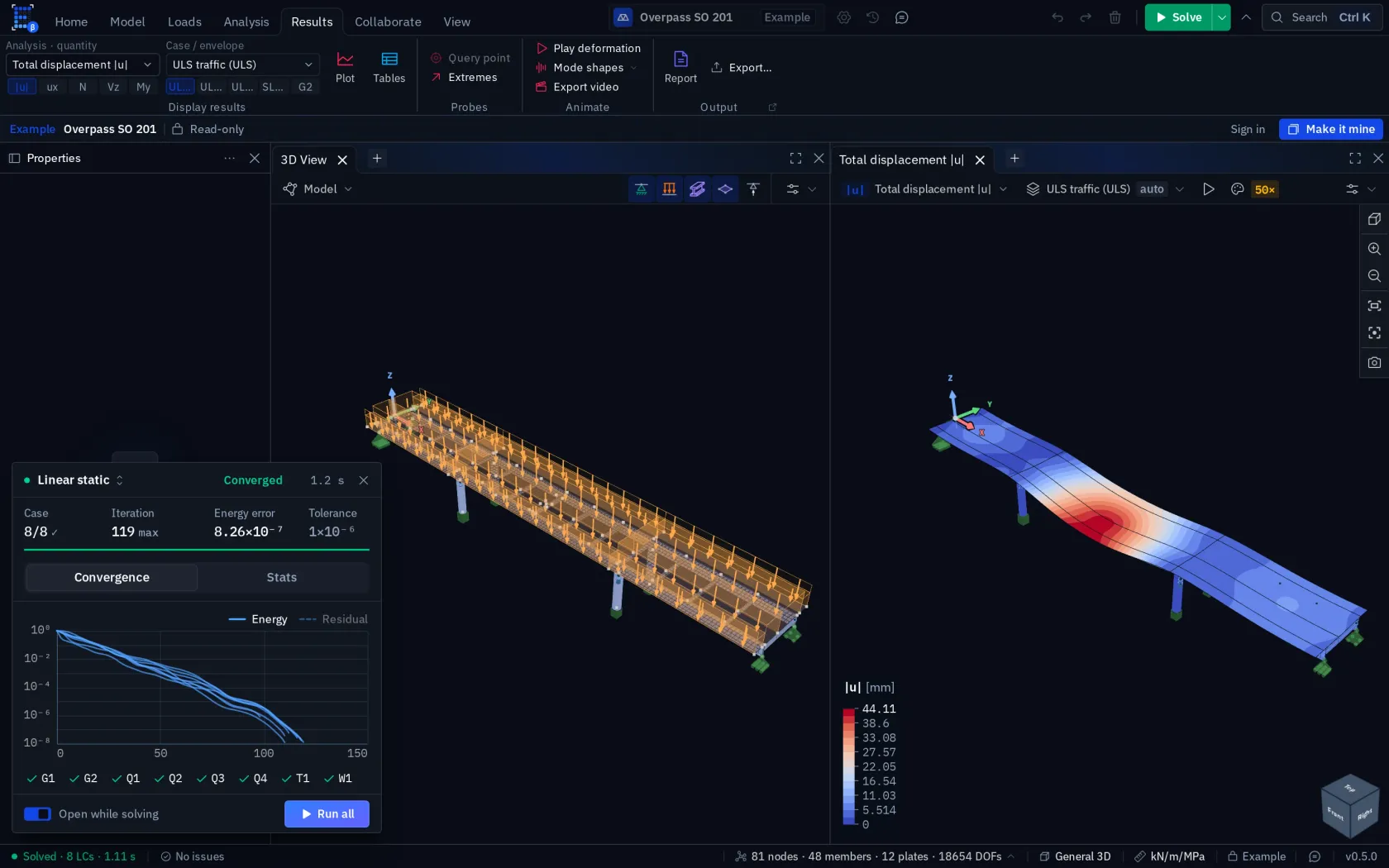
Task: Click the Run all button
Action: (327, 814)
